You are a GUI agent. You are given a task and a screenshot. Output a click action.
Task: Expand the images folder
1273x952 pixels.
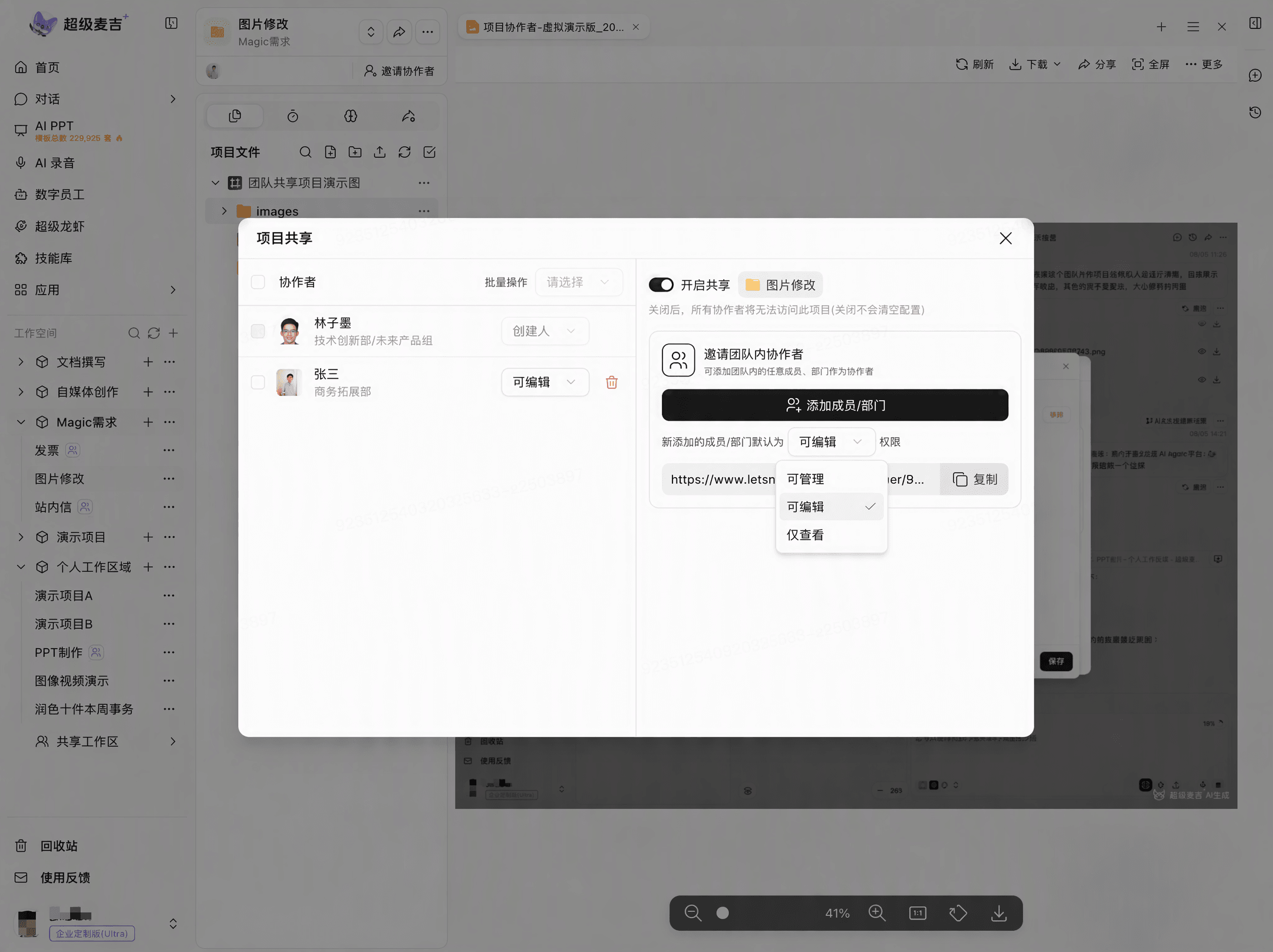pyautogui.click(x=224, y=211)
